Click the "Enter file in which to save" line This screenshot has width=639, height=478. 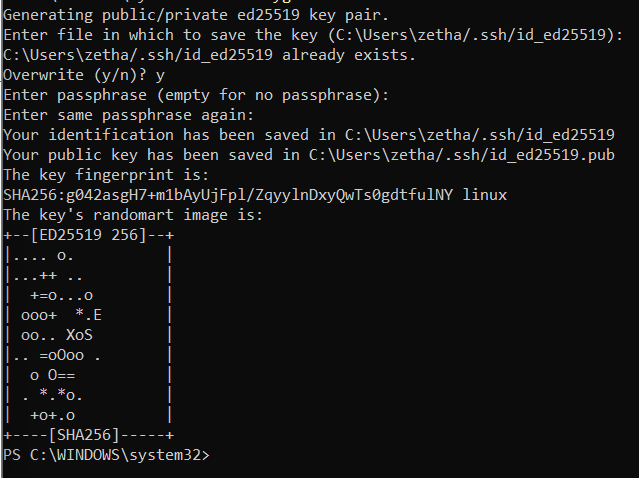[x=312, y=36]
